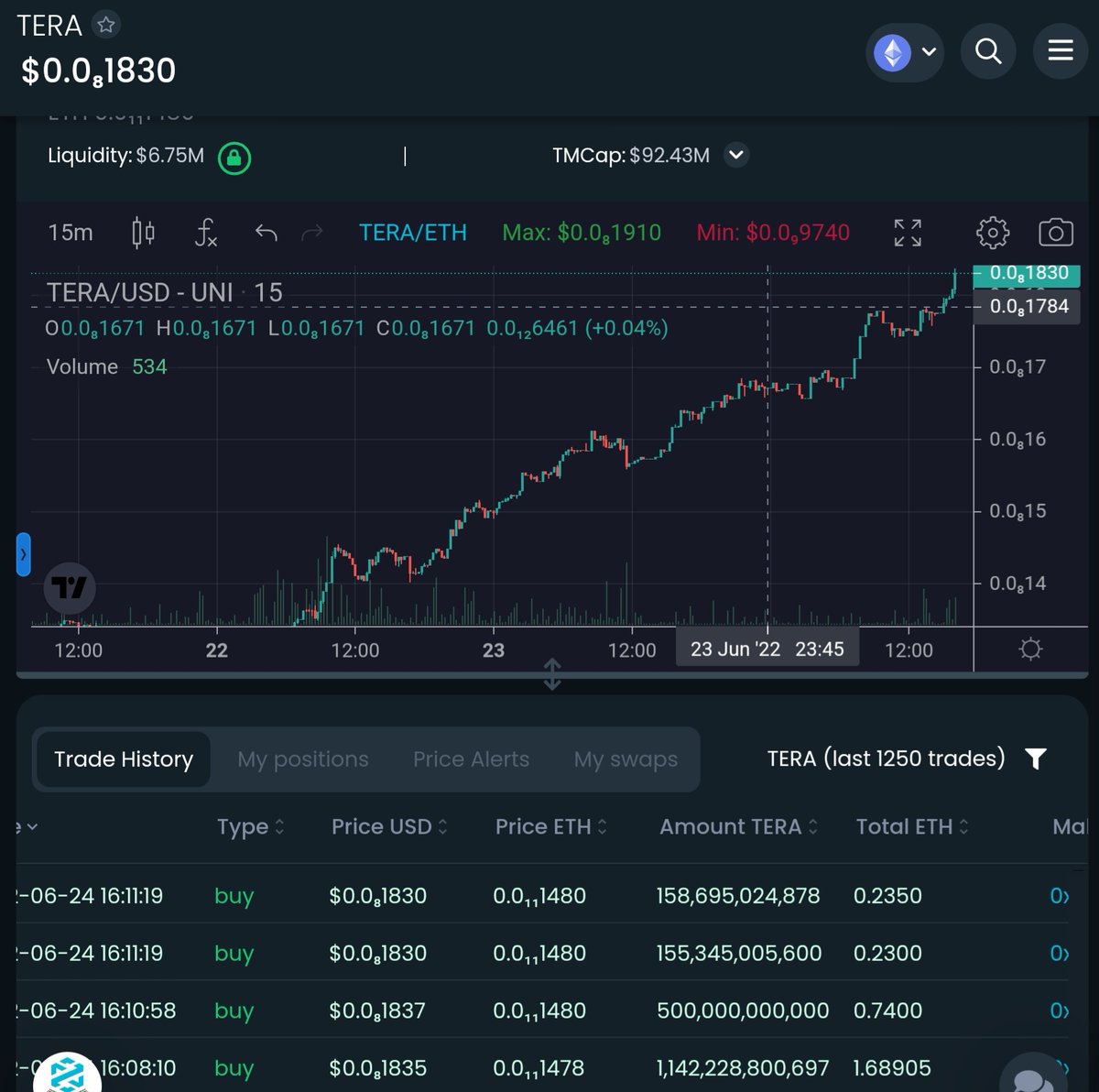
Task: Click the crosshair price label 0.0₈1784
Action: tap(1028, 307)
